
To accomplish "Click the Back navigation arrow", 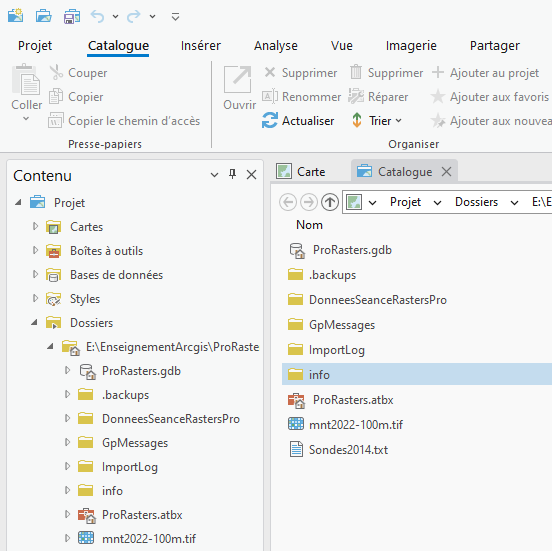I will [288, 202].
